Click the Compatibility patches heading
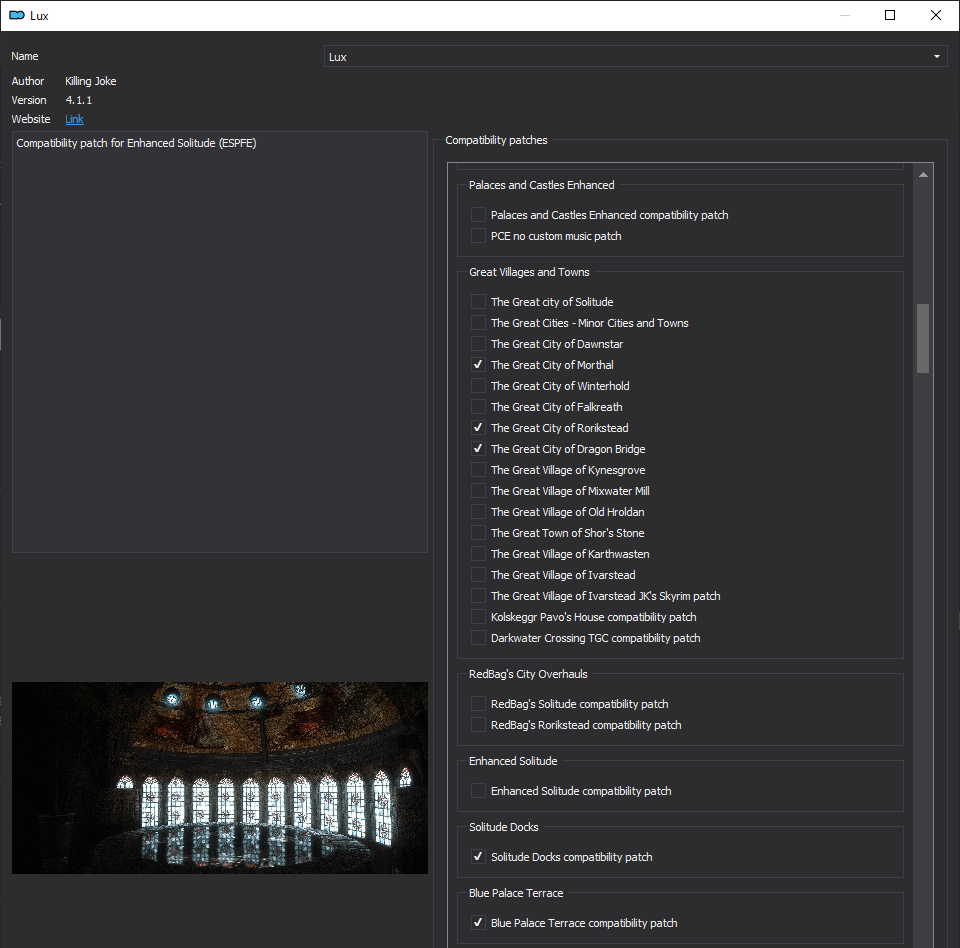Viewport: 960px width, 948px height. point(496,140)
